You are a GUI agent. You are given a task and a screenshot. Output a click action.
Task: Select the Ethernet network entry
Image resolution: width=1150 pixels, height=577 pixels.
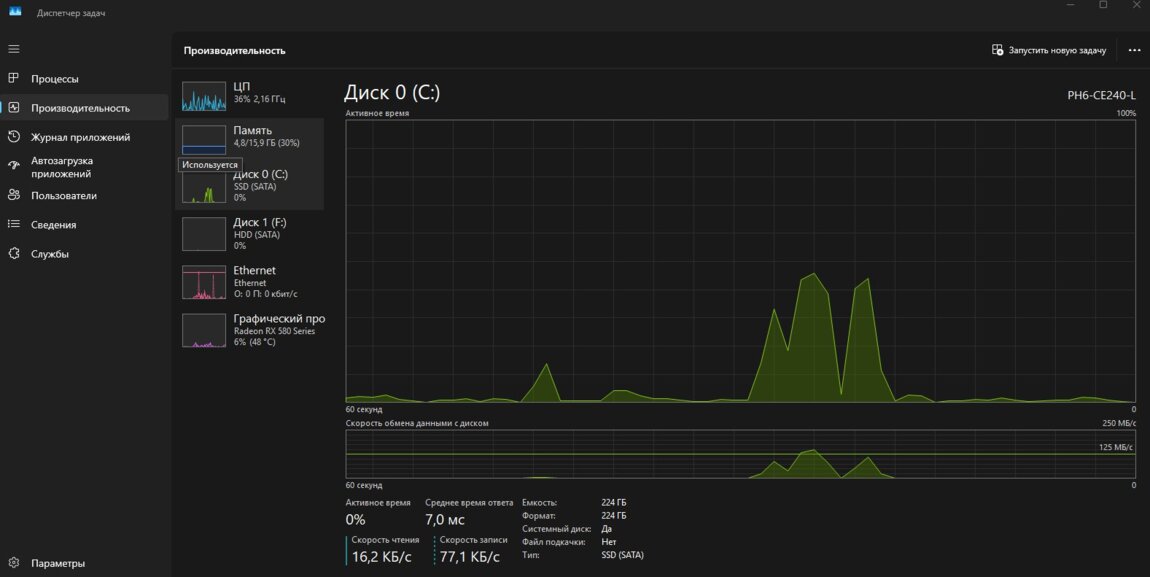coord(250,282)
